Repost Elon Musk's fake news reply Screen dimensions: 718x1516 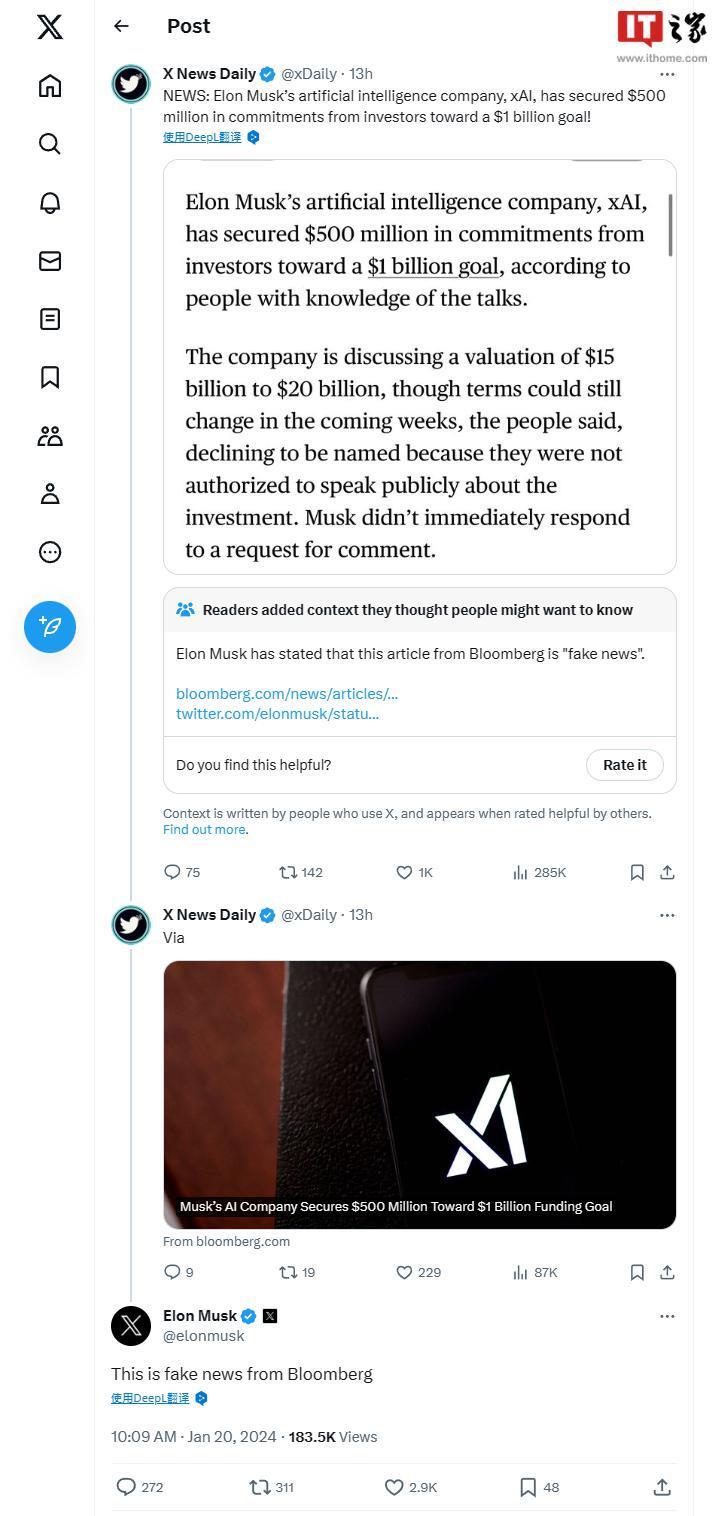[260, 1488]
